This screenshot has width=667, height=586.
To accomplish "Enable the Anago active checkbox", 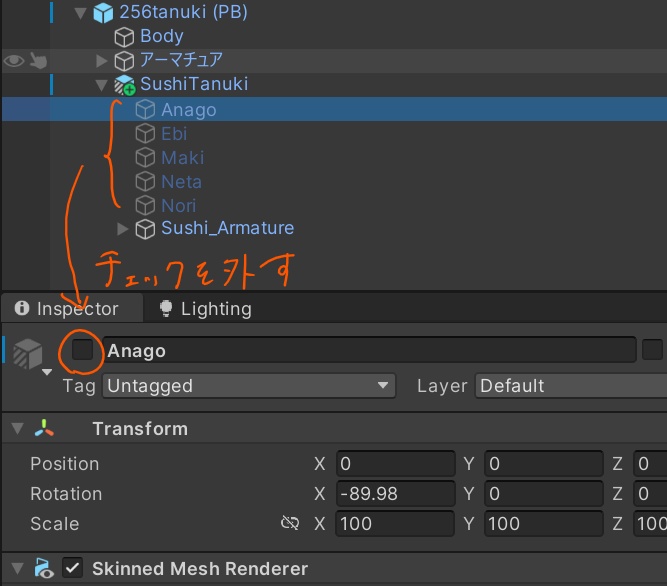I will [82, 350].
